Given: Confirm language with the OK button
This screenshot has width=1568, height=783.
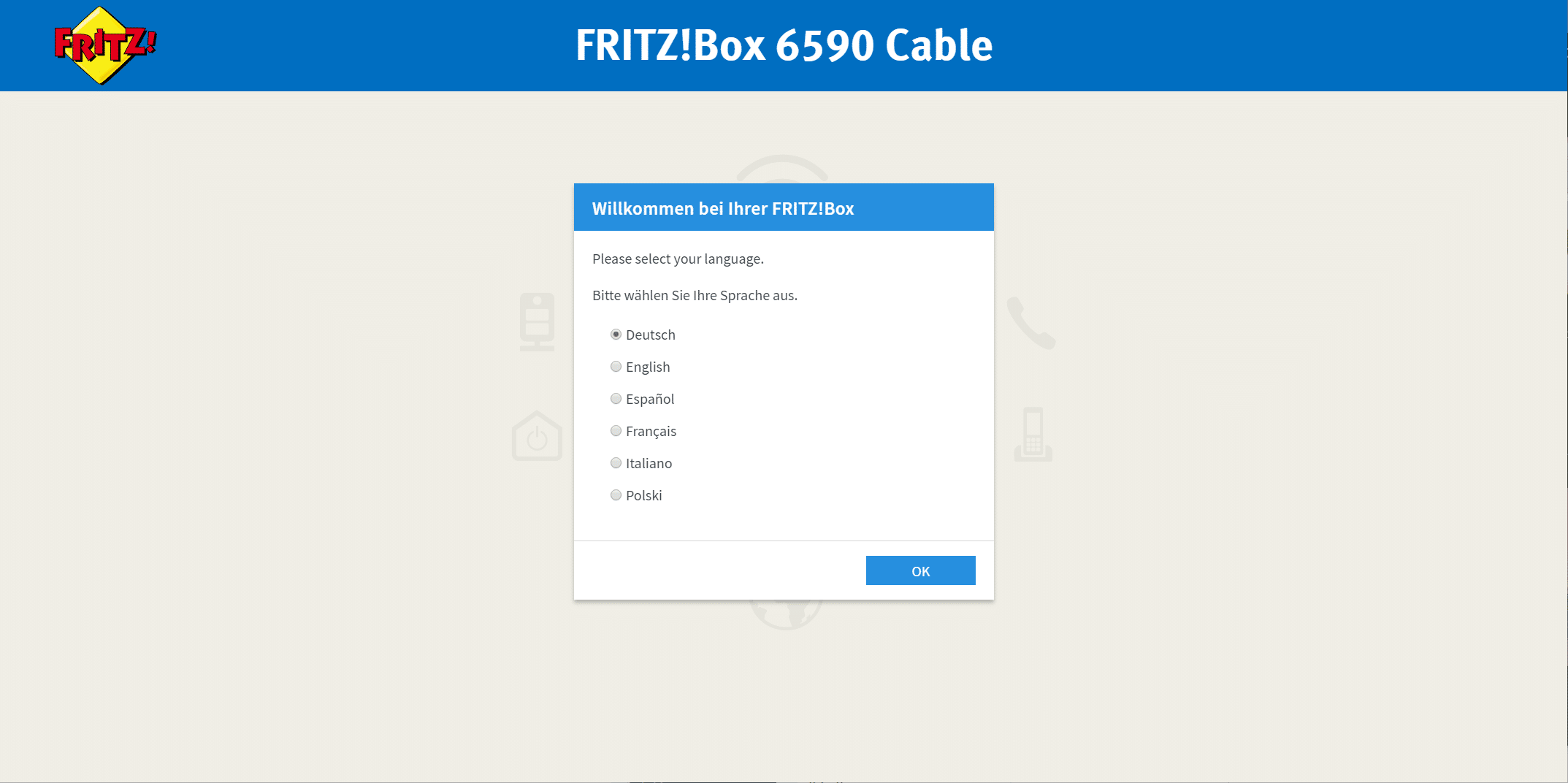Looking at the screenshot, I should tap(920, 570).
